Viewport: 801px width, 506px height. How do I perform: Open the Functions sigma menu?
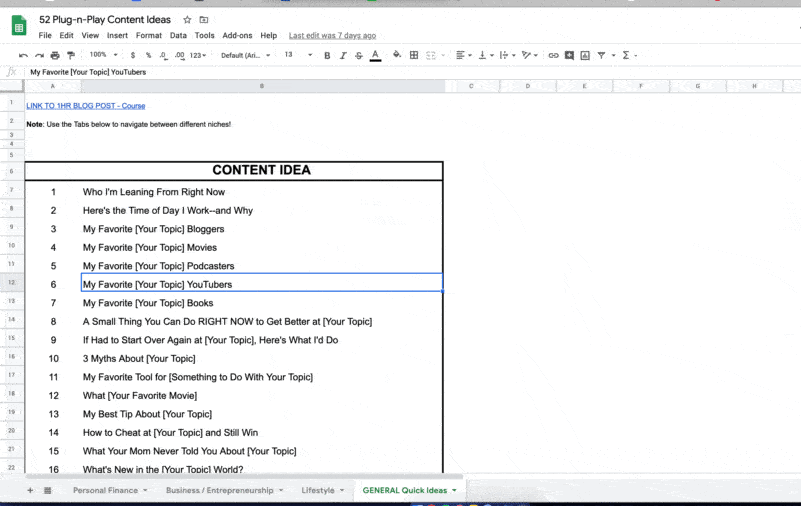(x=626, y=55)
